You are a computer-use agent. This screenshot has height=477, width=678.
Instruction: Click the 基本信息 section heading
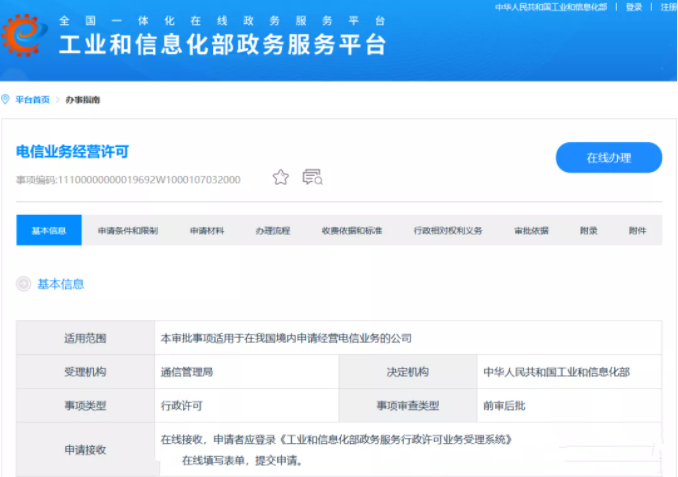pyautogui.click(x=61, y=284)
